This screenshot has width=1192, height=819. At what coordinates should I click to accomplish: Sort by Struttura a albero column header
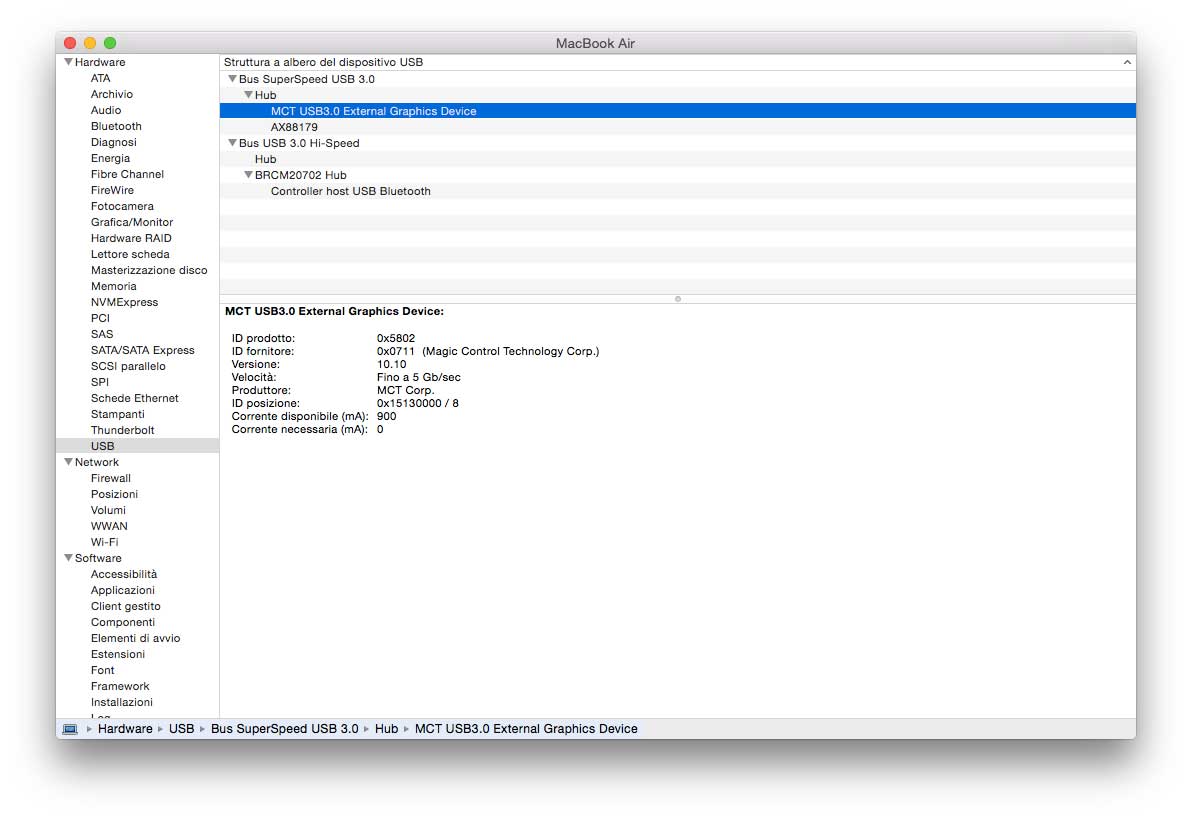tap(323, 62)
